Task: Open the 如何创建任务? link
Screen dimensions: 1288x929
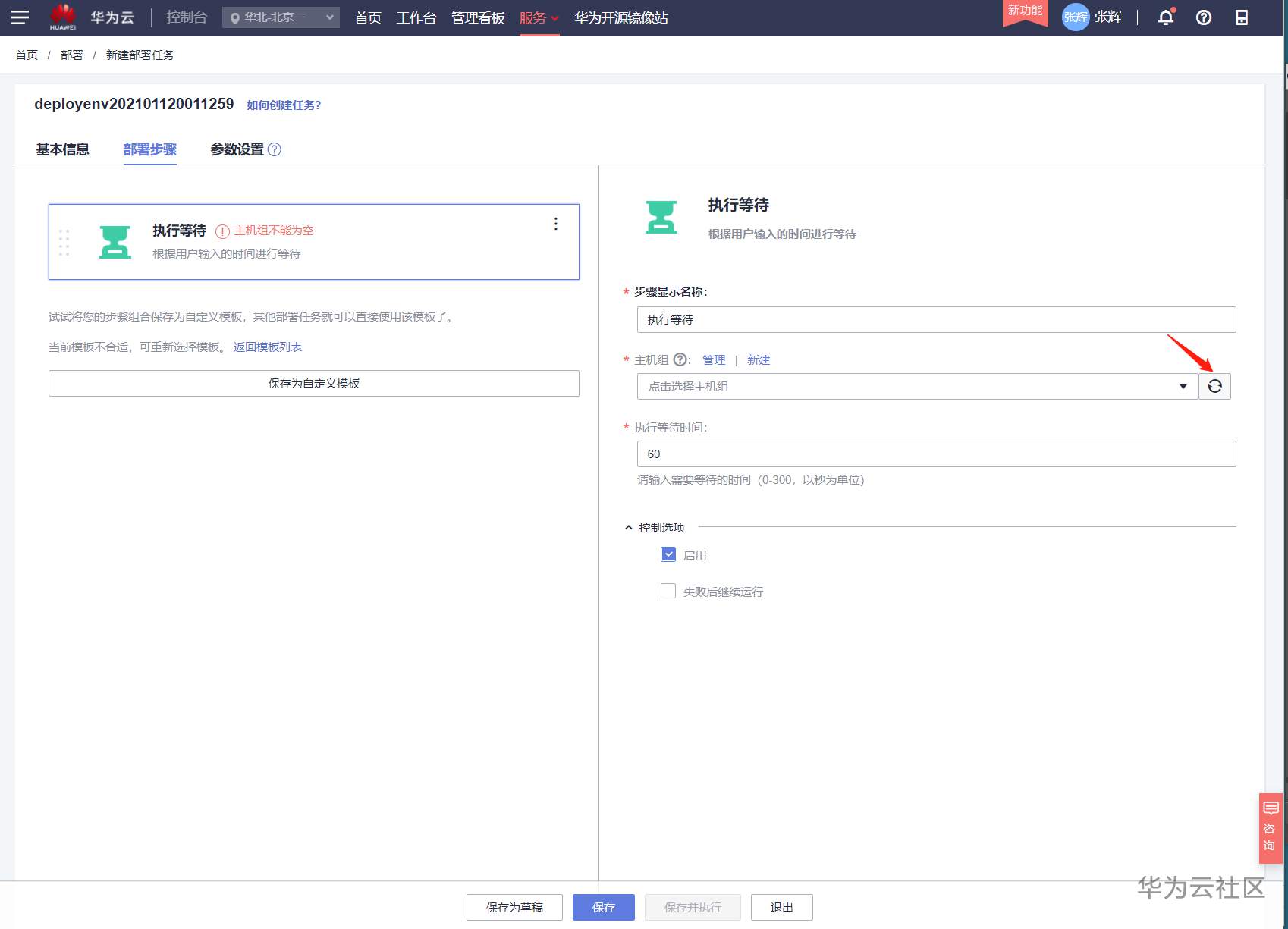Action: pos(284,105)
